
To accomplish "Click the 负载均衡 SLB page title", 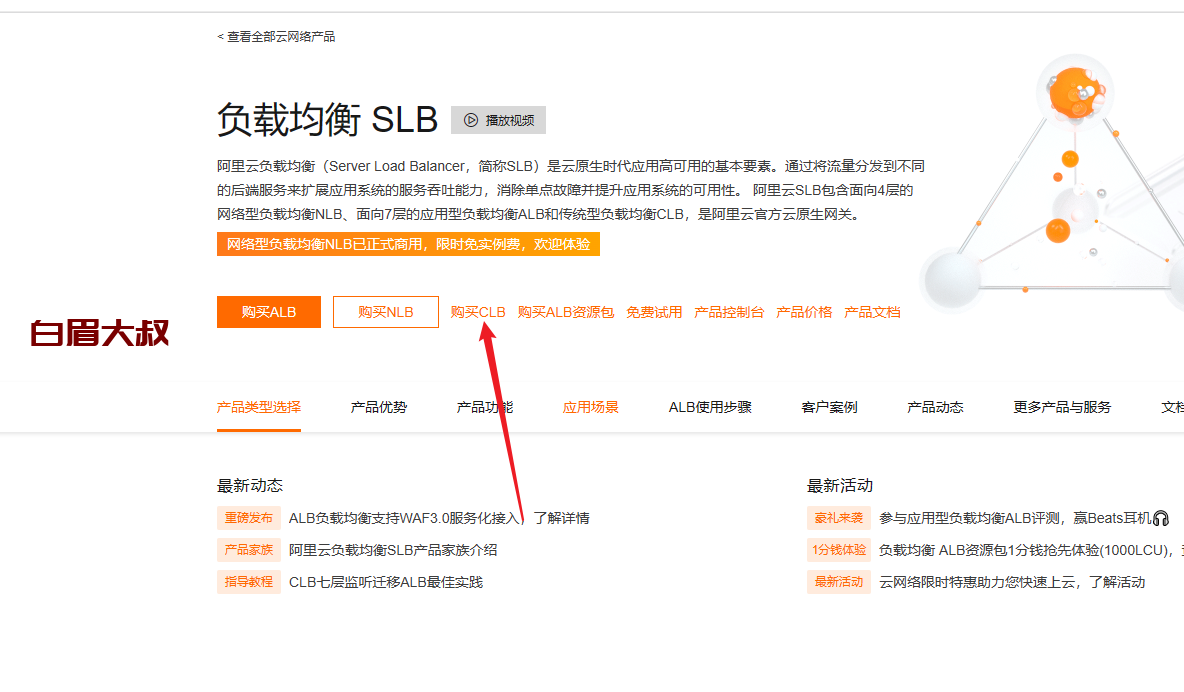I will pyautogui.click(x=327, y=119).
